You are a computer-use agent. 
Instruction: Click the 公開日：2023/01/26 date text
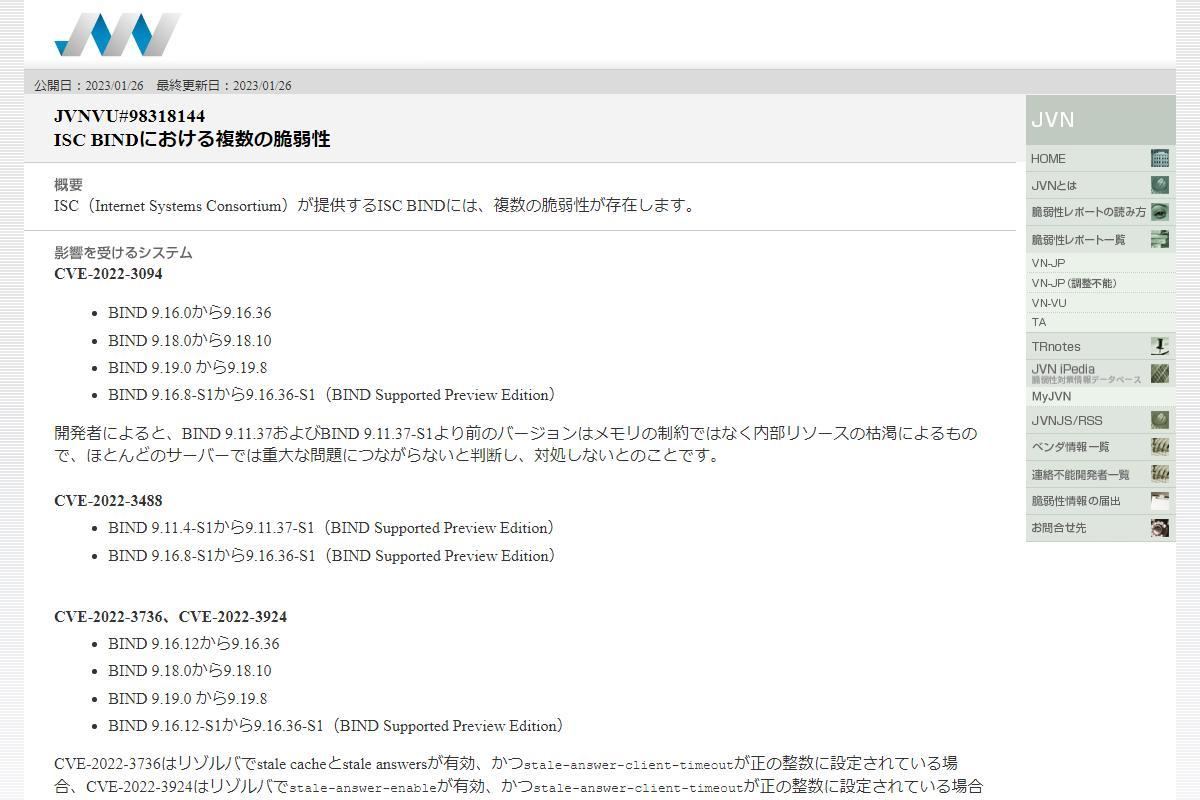pyautogui.click(x=89, y=86)
